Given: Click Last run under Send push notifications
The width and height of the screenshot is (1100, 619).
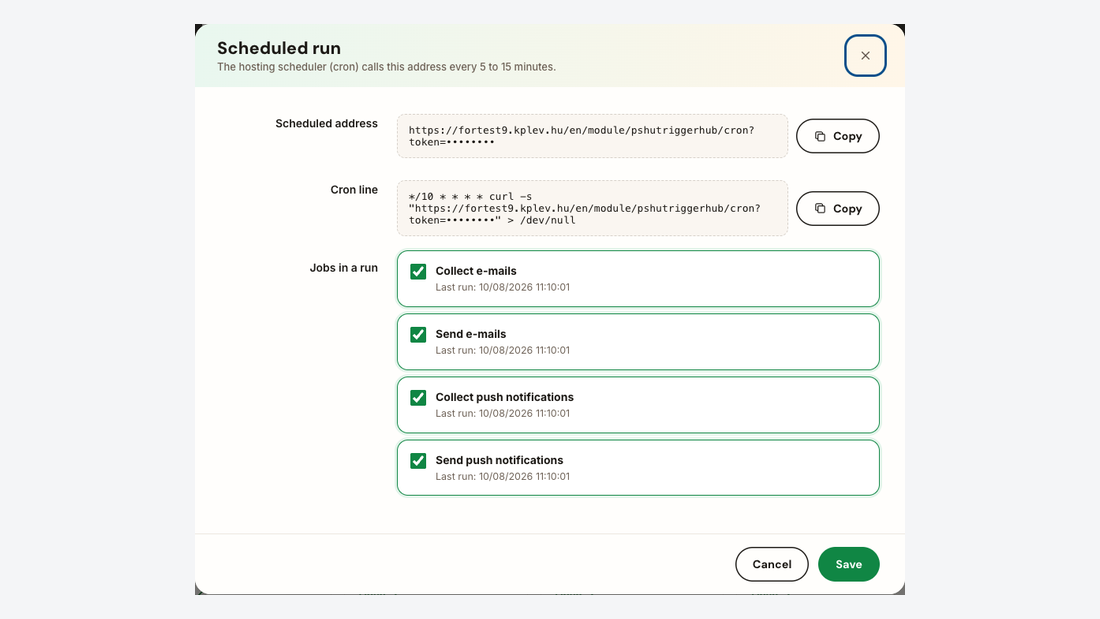Looking at the screenshot, I should (x=502, y=477).
